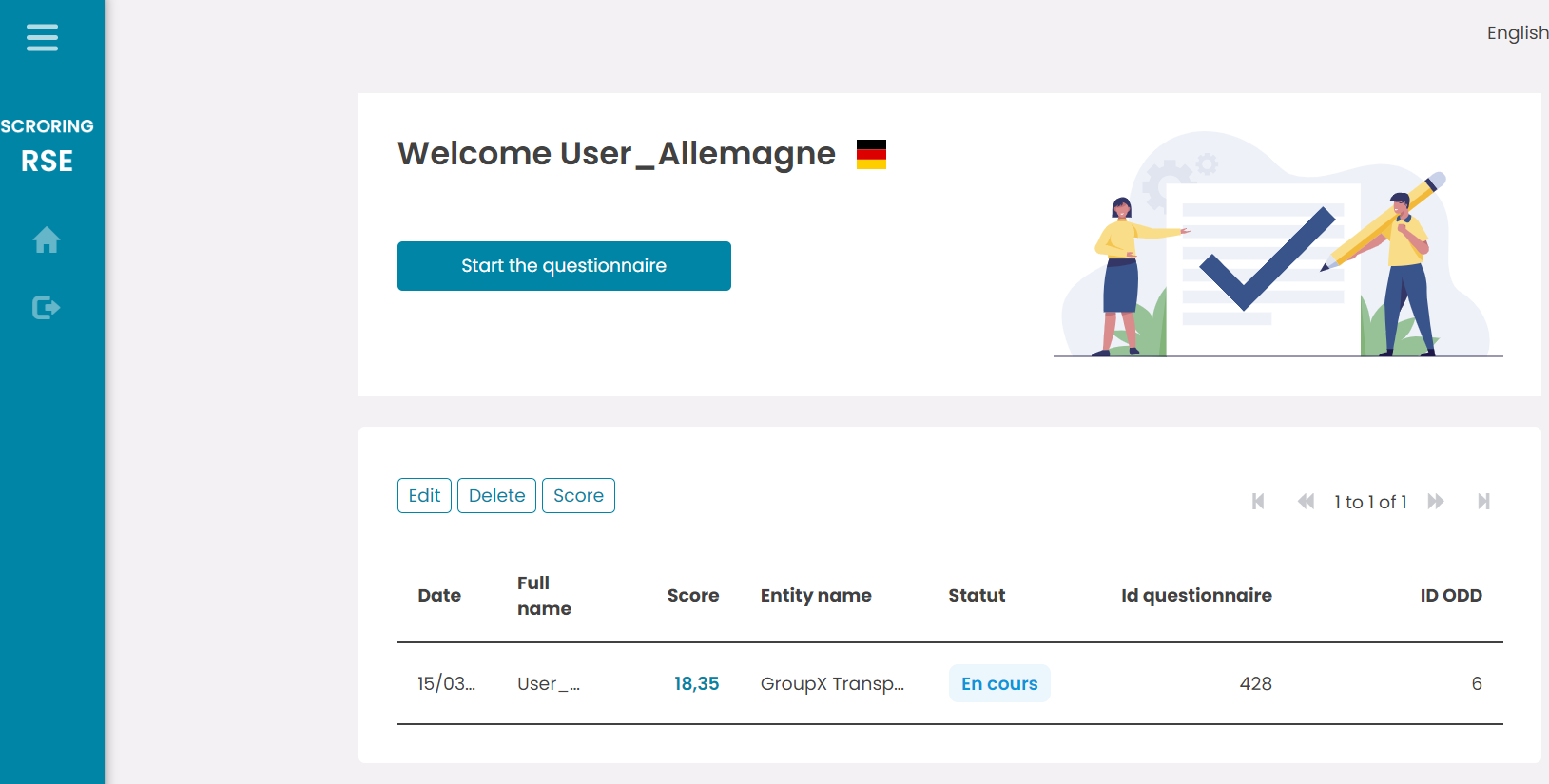Start the questionnaire

564,266
